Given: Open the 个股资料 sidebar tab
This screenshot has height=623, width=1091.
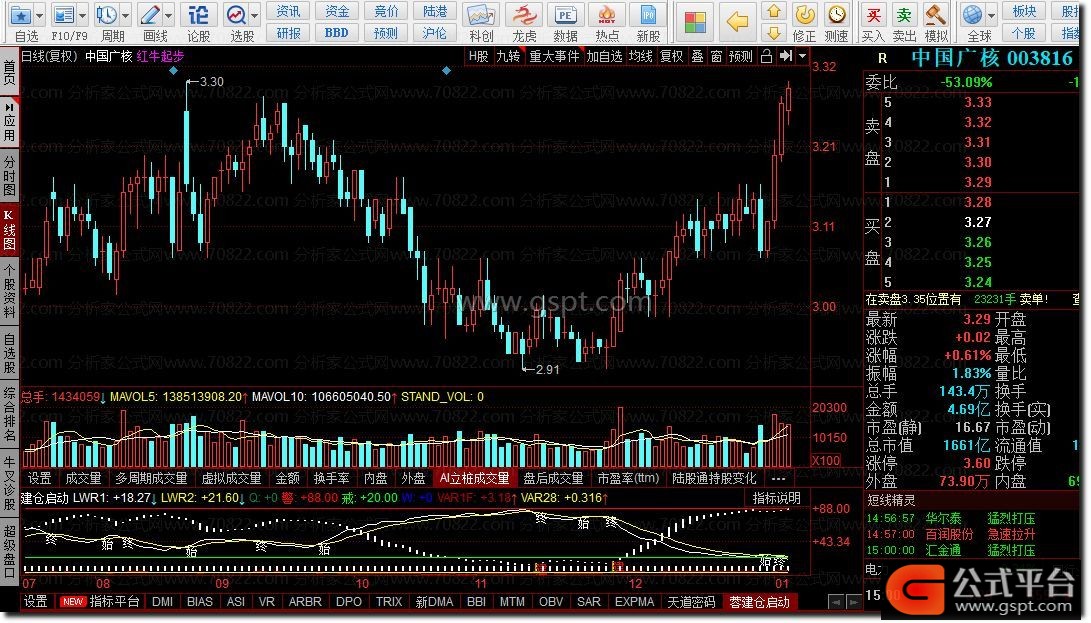Looking at the screenshot, I should (x=9, y=290).
